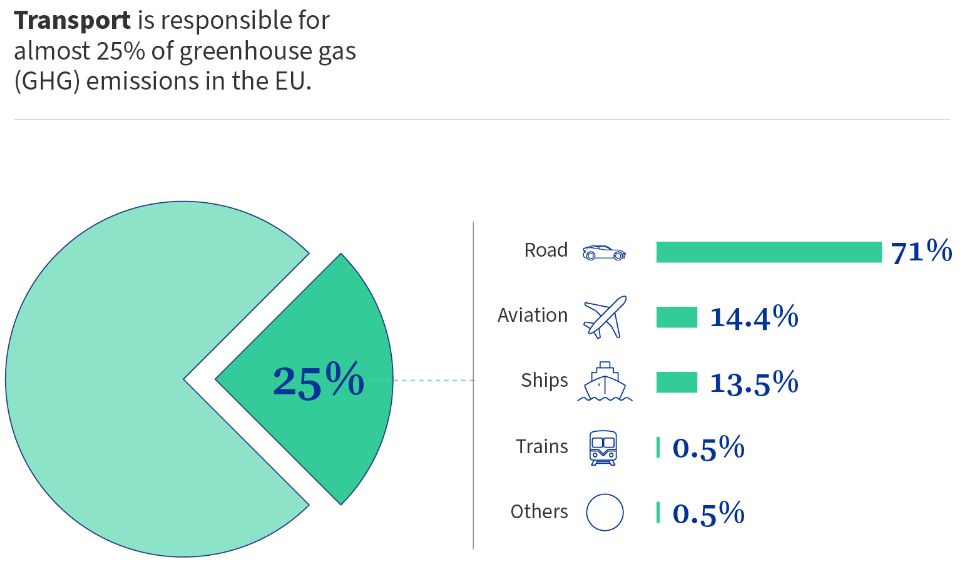Click the 25% text inside pie slice
Image resolution: width=965 pixels, height=565 pixels.
(x=318, y=380)
